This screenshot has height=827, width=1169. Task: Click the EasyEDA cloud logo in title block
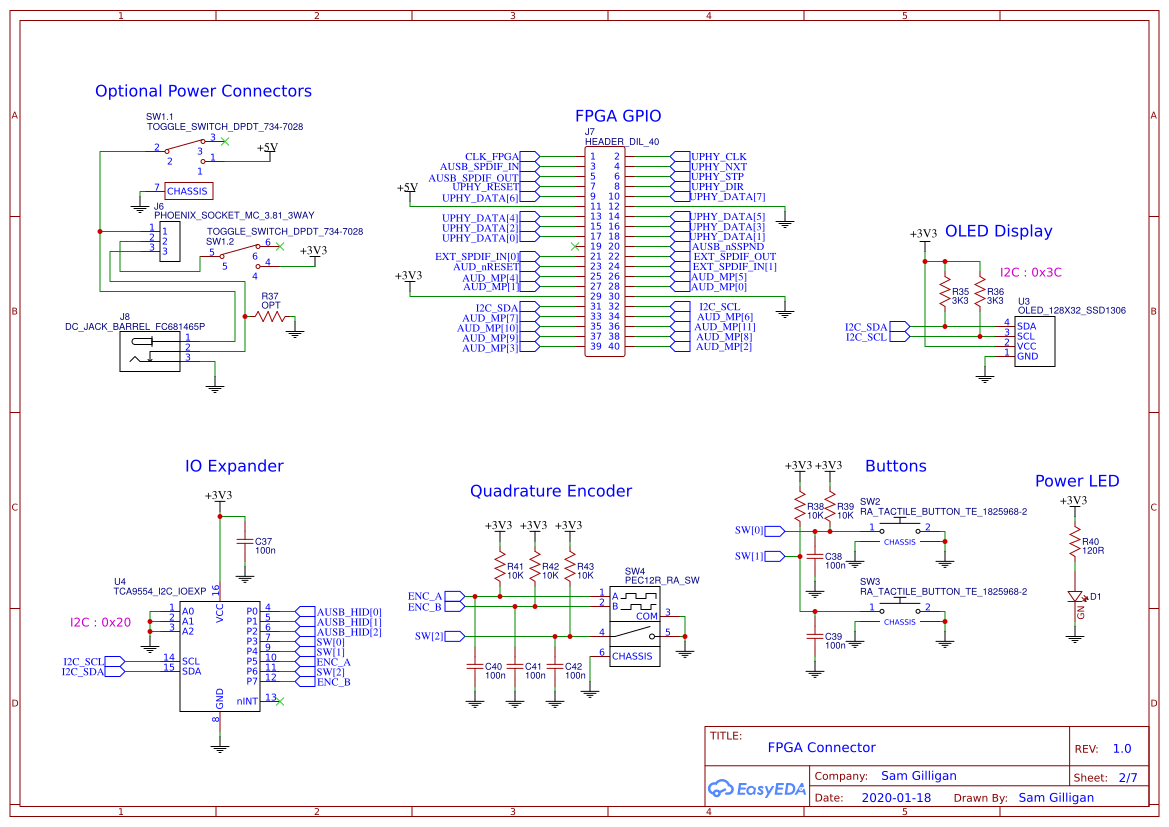720,789
